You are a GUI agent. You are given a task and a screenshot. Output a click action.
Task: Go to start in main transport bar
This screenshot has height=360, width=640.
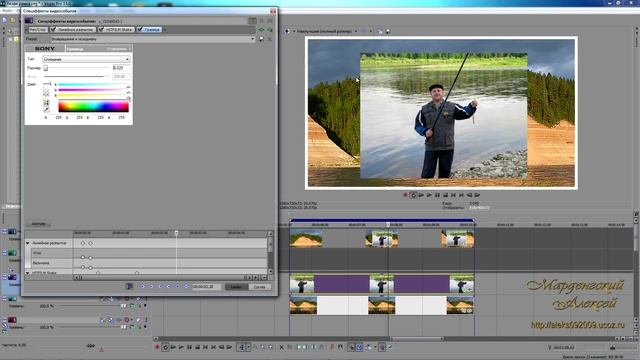(205, 347)
